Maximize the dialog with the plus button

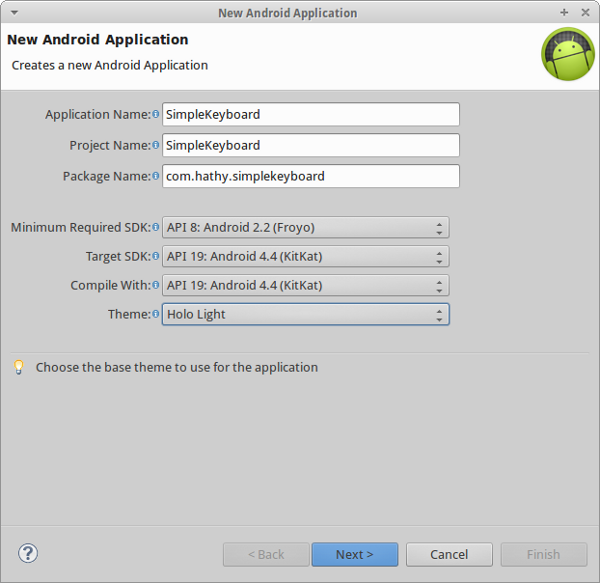coord(564,13)
